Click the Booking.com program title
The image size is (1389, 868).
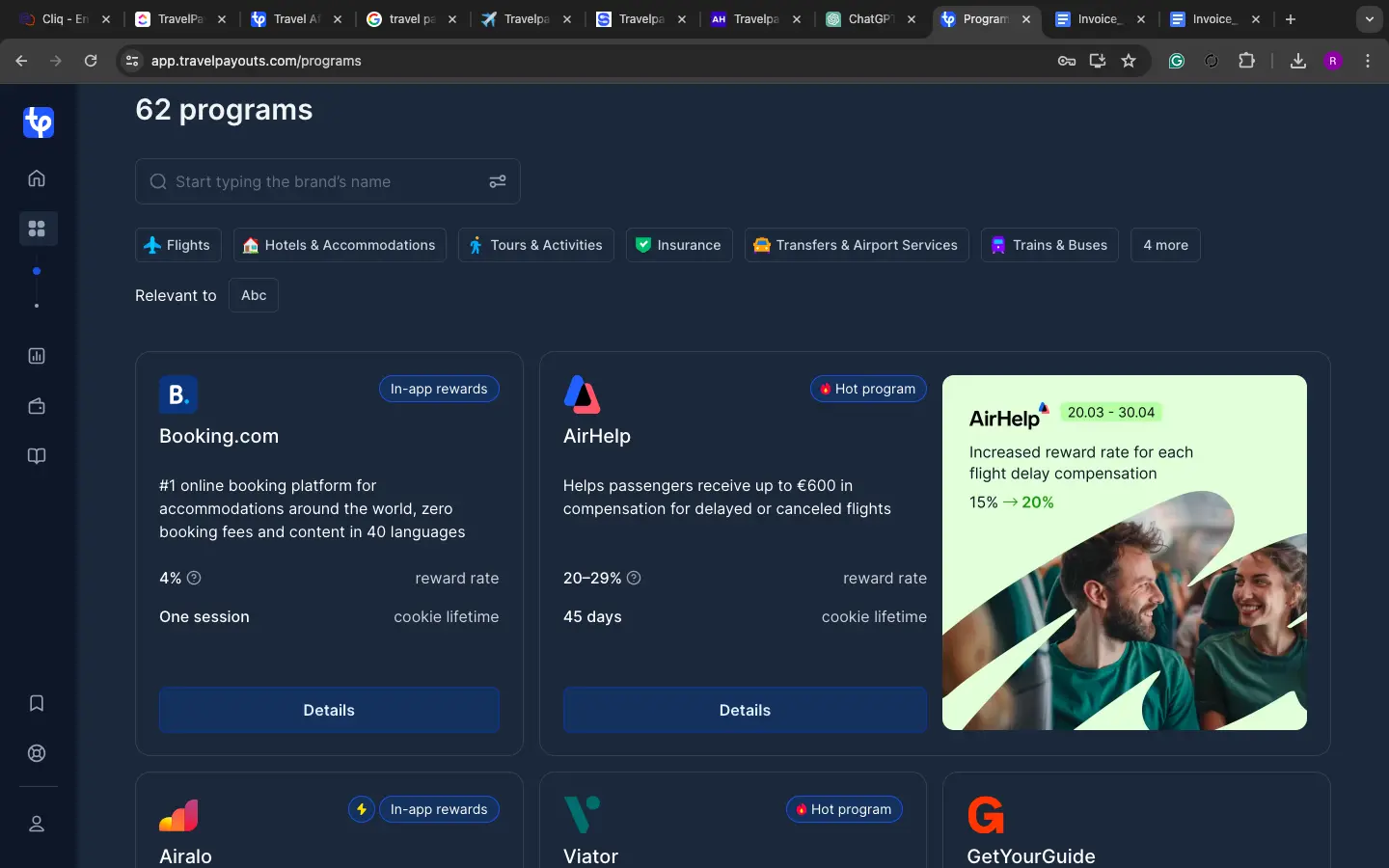pyautogui.click(x=219, y=436)
